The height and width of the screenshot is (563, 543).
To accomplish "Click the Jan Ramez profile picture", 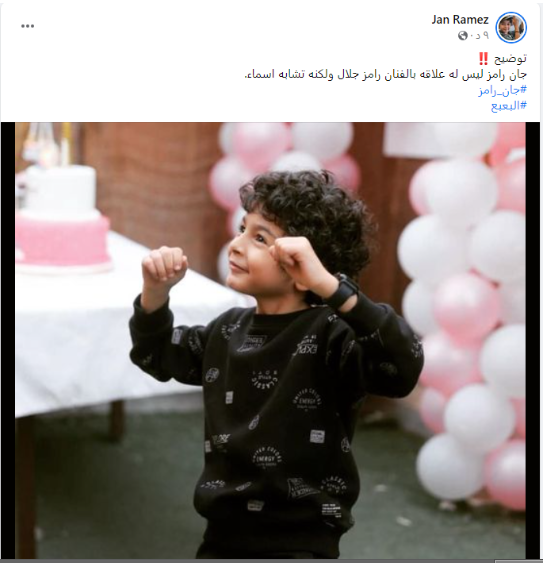I will 511,27.
